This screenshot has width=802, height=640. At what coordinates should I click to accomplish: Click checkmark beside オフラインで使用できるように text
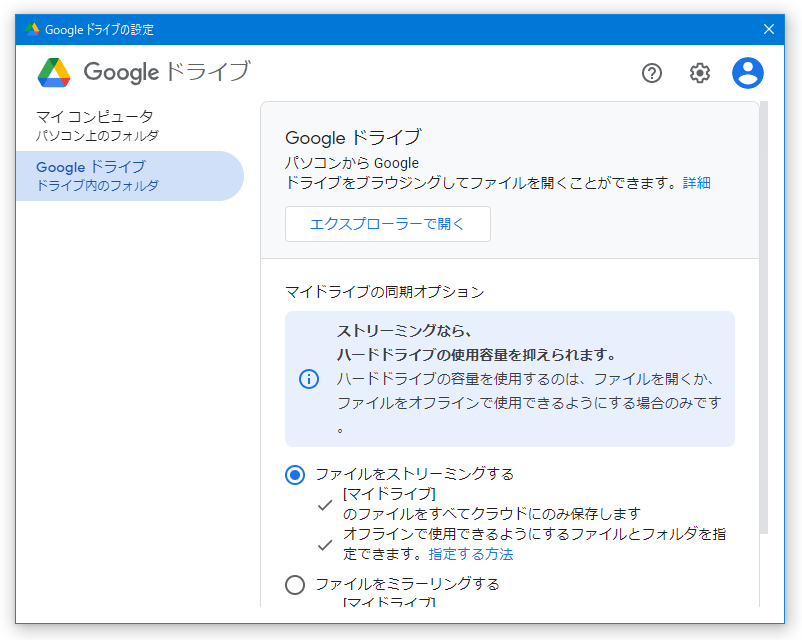(325, 545)
